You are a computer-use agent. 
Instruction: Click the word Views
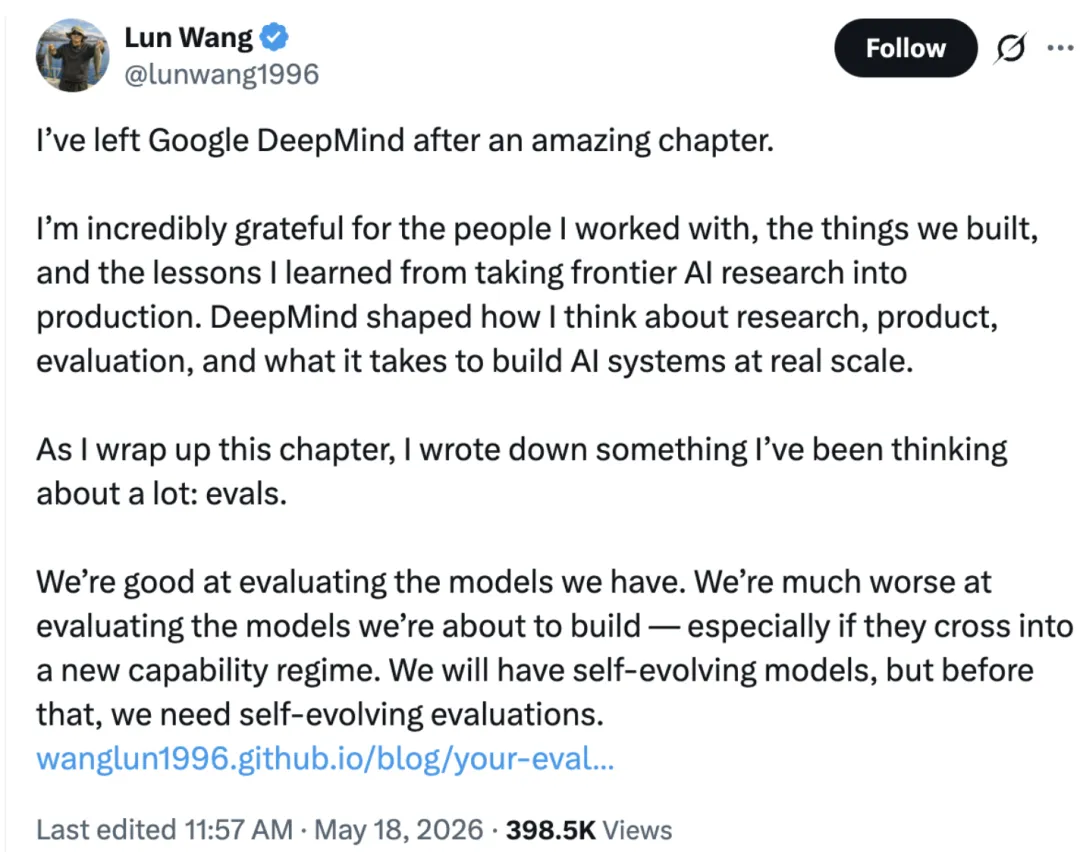[x=637, y=830]
